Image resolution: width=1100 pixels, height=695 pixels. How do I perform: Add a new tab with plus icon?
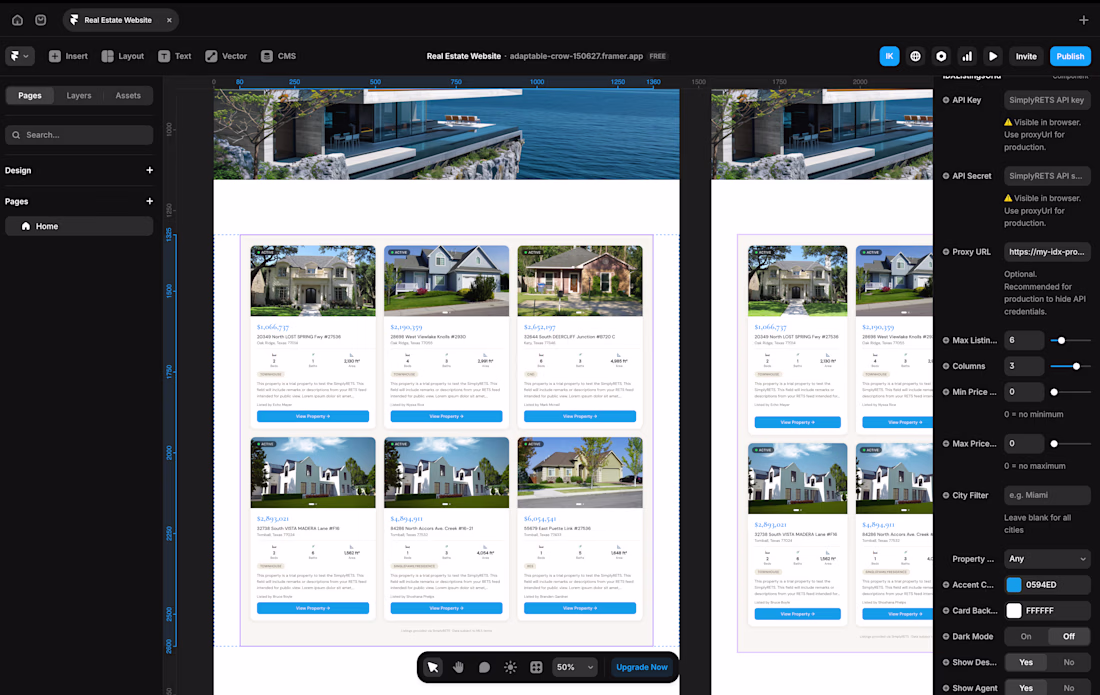point(1083,20)
